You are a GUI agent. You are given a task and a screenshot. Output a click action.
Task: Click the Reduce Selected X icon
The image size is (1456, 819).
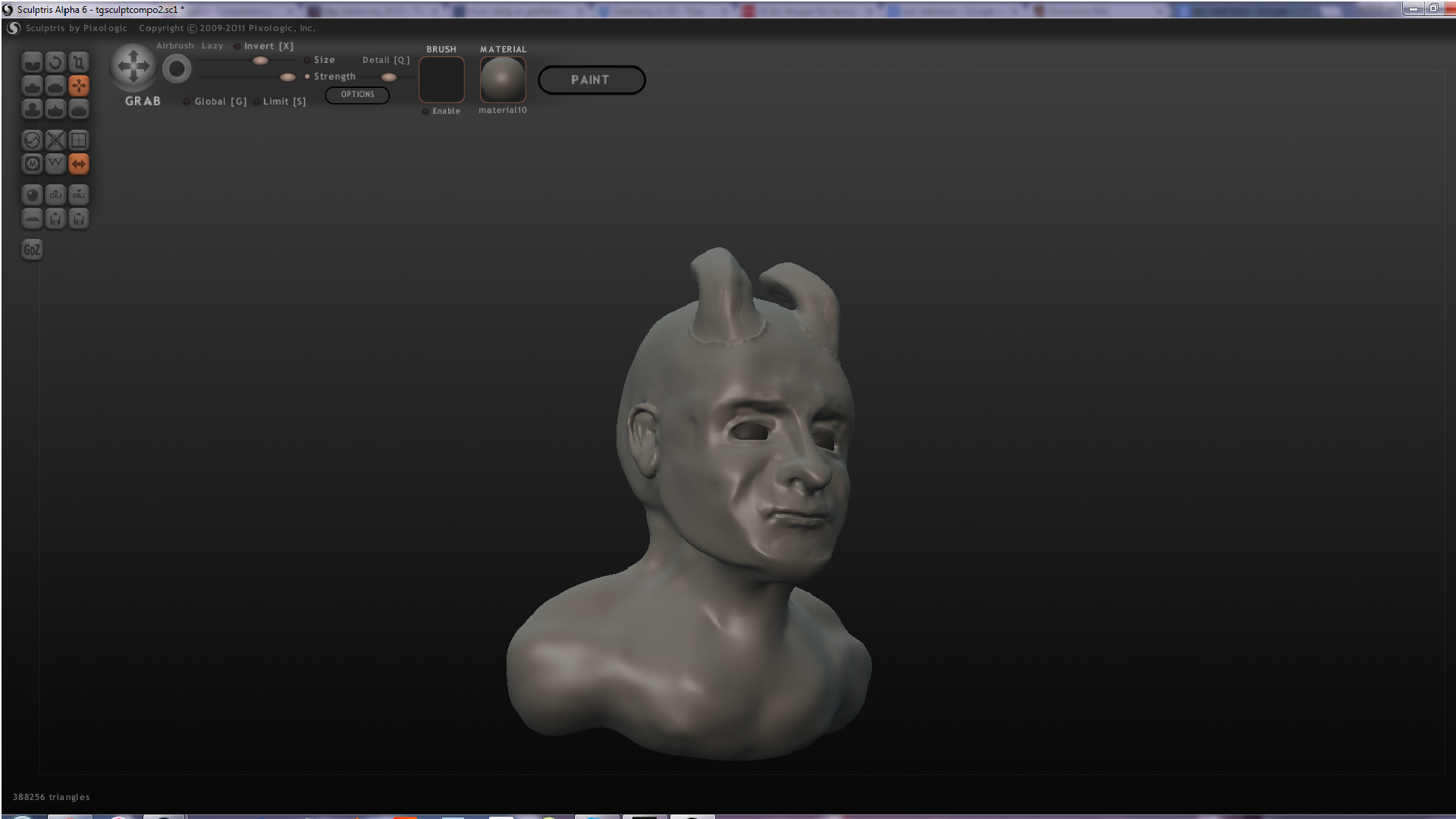[x=55, y=140]
